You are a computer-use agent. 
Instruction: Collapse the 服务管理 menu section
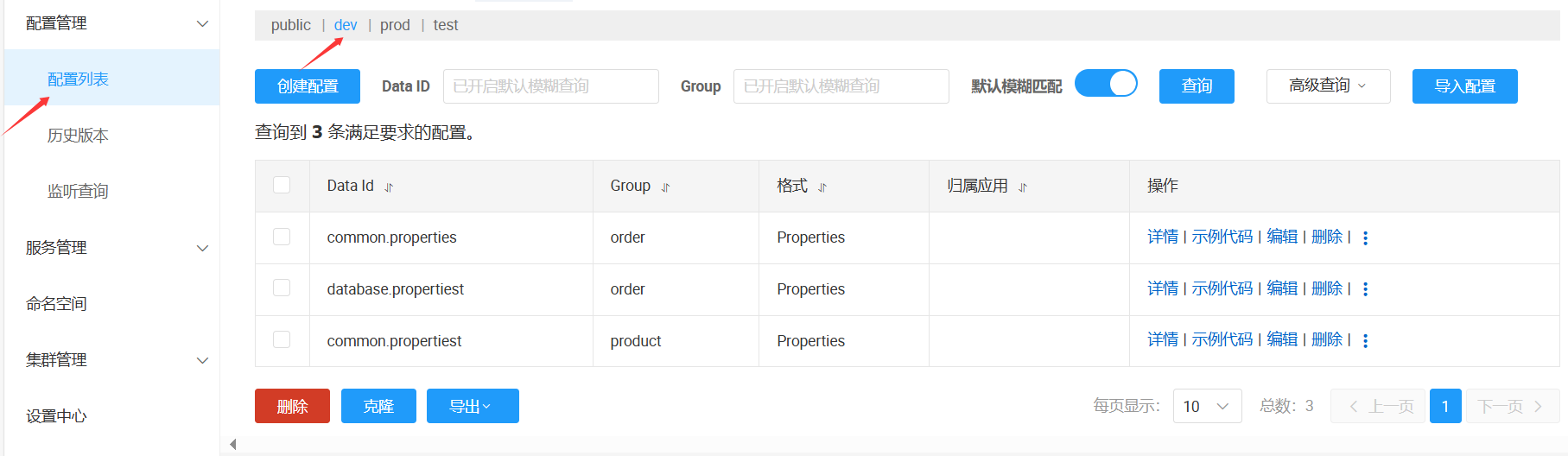point(202,248)
